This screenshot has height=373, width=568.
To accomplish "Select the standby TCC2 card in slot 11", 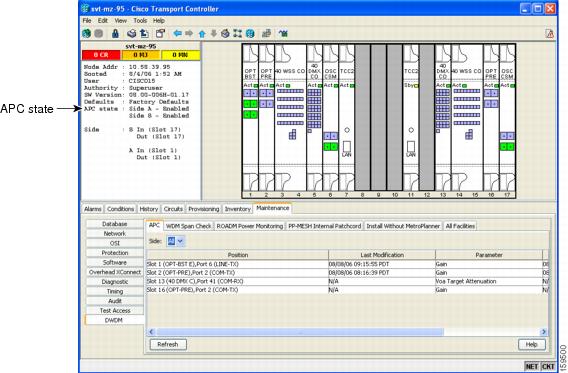I will [x=411, y=117].
